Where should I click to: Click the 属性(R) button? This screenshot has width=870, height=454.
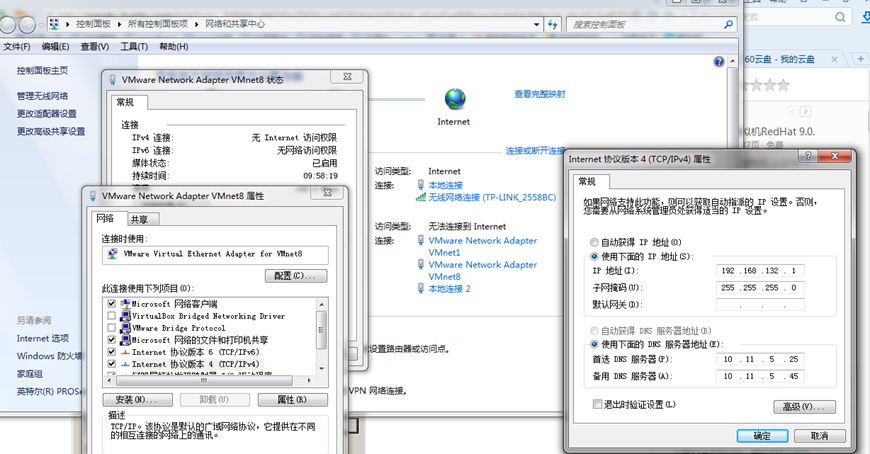[x=292, y=400]
